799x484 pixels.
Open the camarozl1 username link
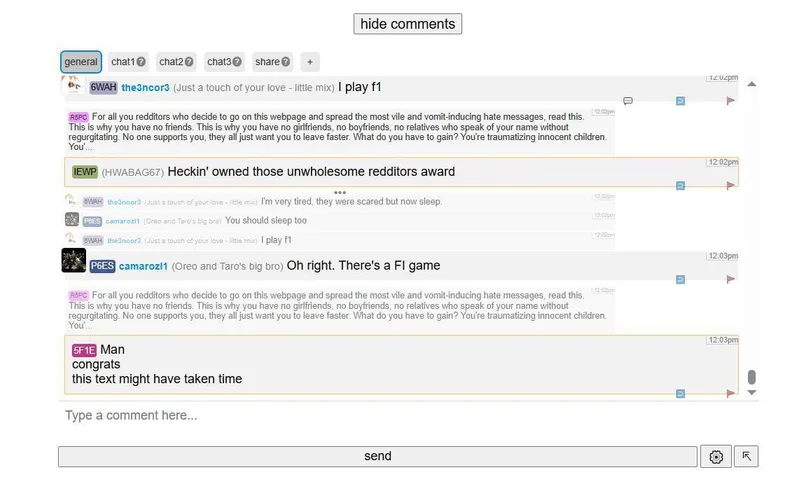tap(153, 266)
